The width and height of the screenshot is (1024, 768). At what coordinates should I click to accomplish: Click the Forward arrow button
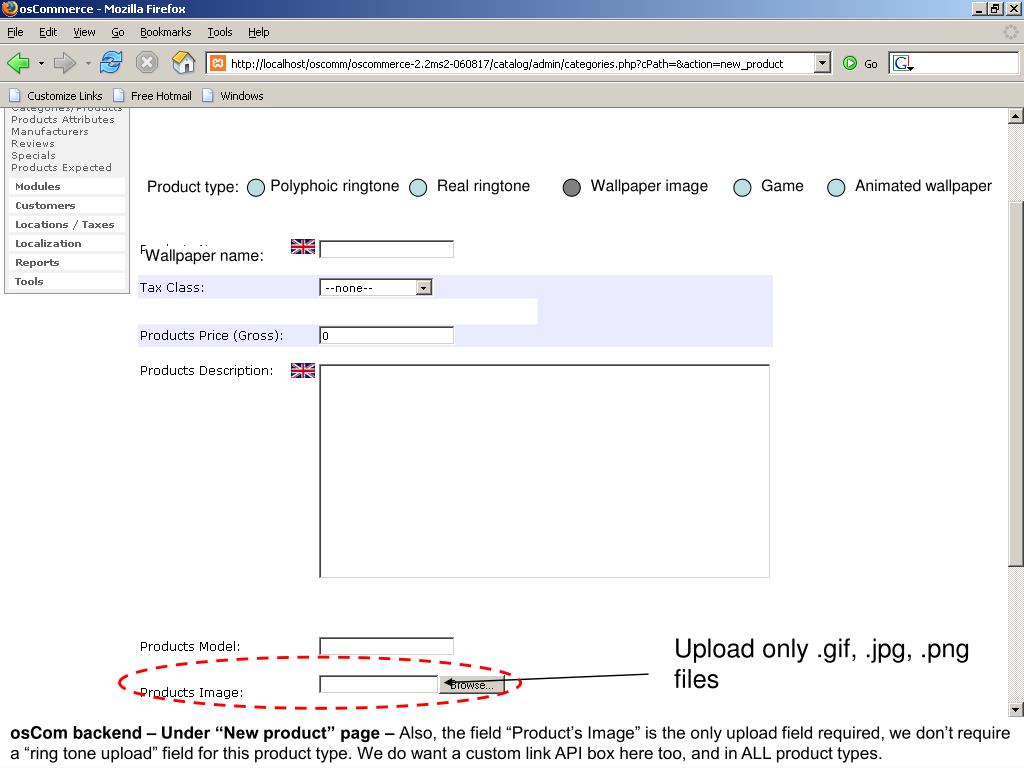[65, 63]
